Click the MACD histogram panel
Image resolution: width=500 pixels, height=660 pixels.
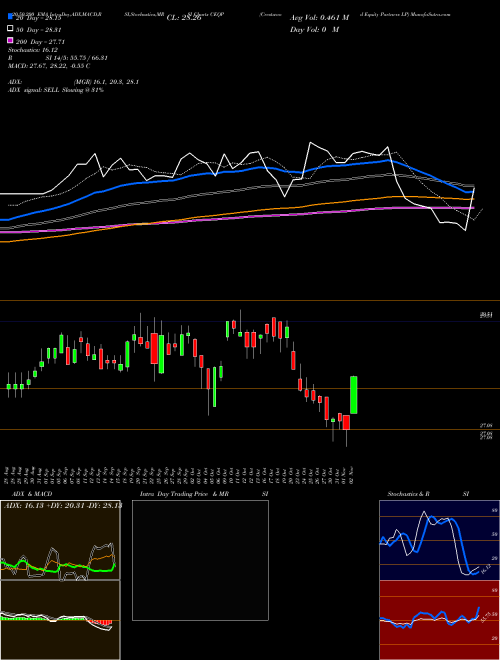(60, 620)
